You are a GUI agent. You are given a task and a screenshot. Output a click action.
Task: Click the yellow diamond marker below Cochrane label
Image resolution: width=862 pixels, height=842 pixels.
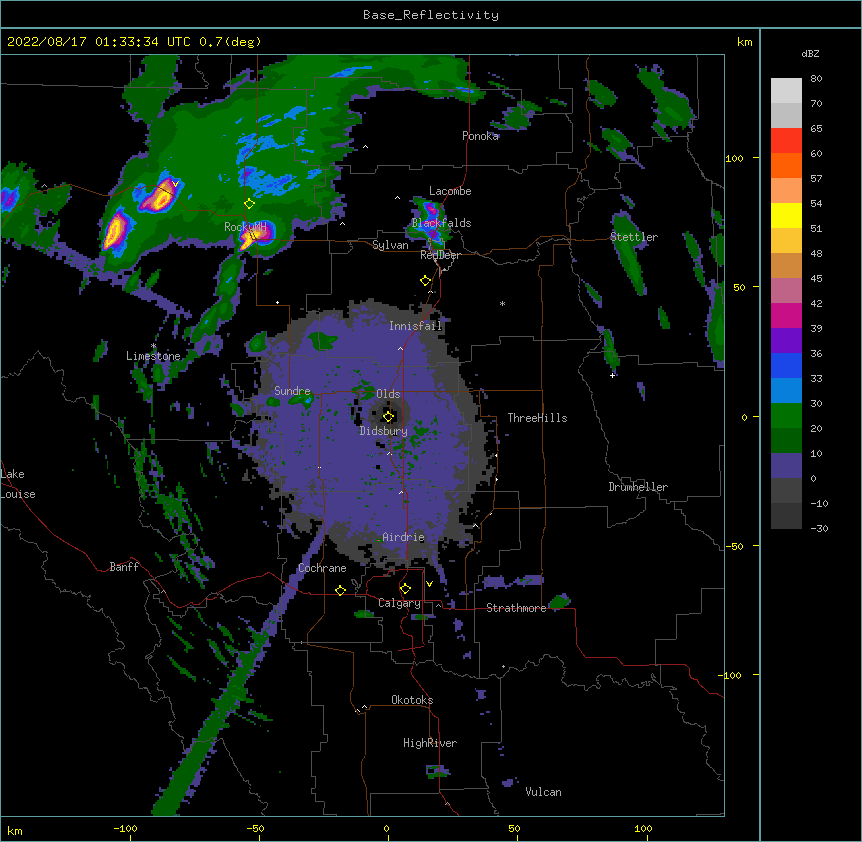pos(340,590)
